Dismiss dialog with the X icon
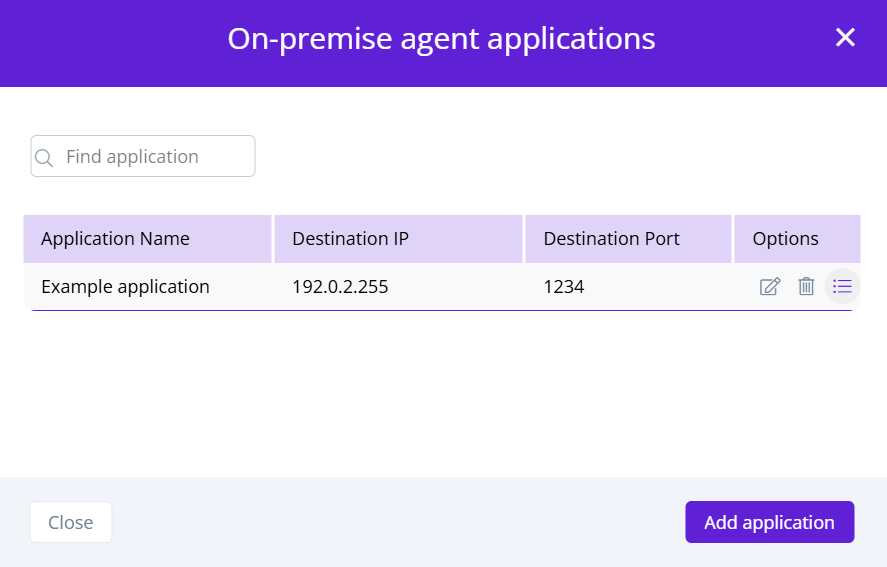 point(845,38)
